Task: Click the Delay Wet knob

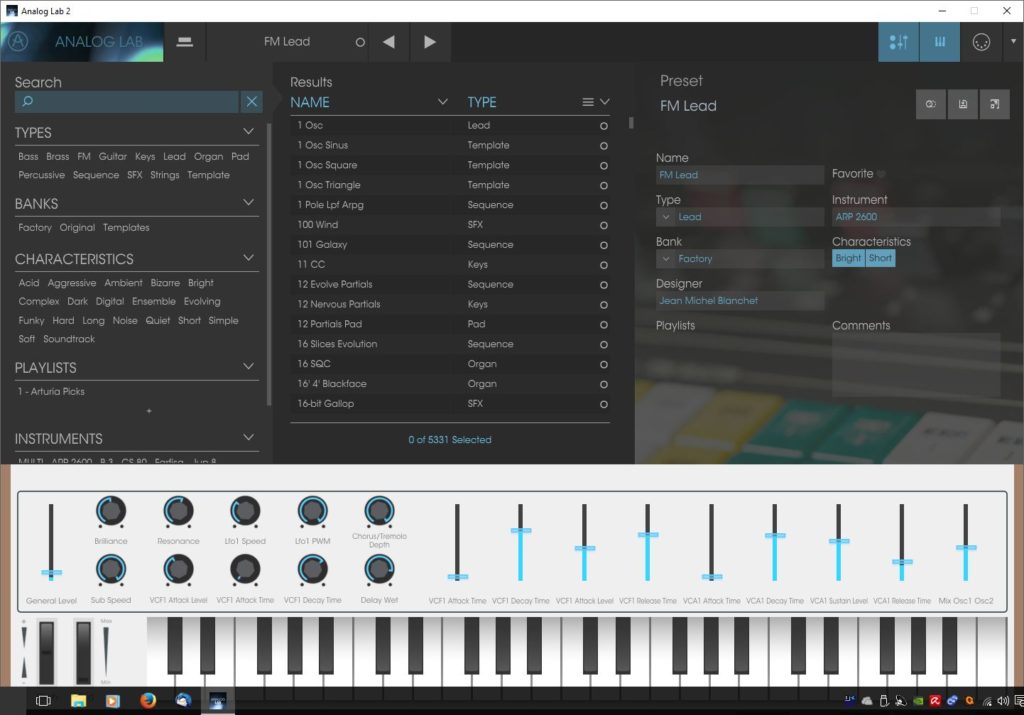Action: [379, 570]
